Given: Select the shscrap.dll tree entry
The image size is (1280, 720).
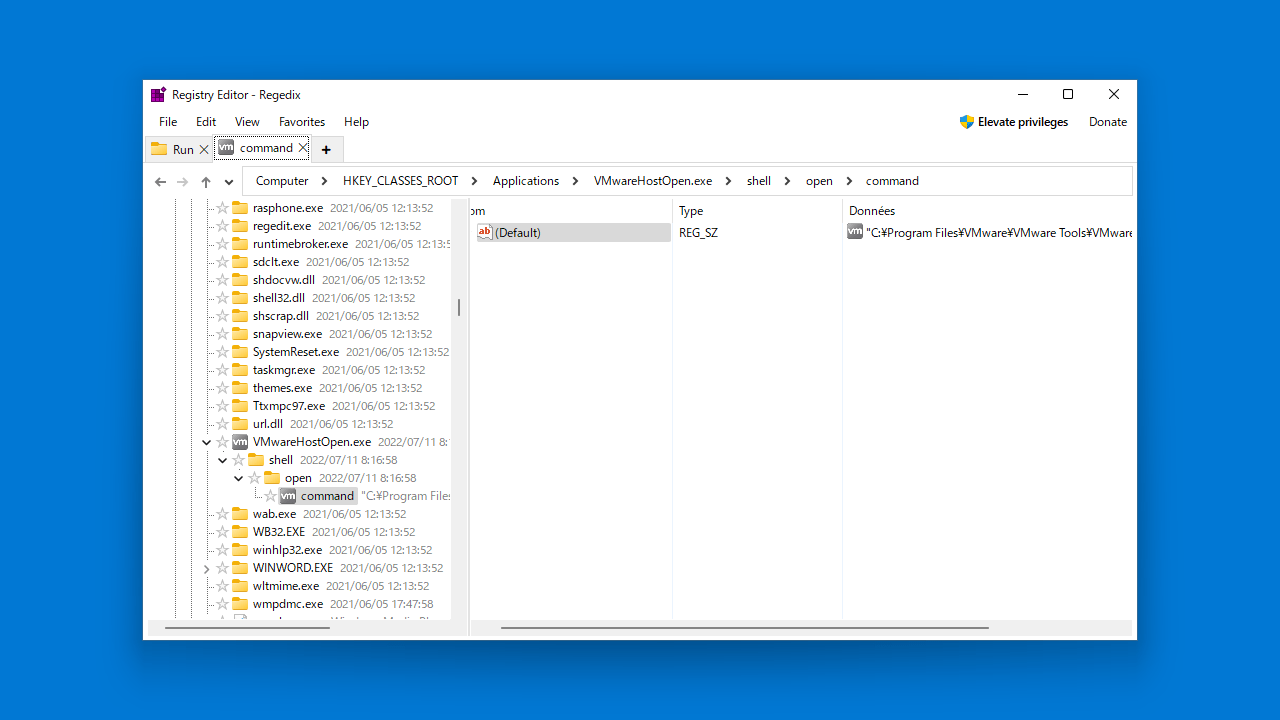Looking at the screenshot, I should [x=281, y=316].
